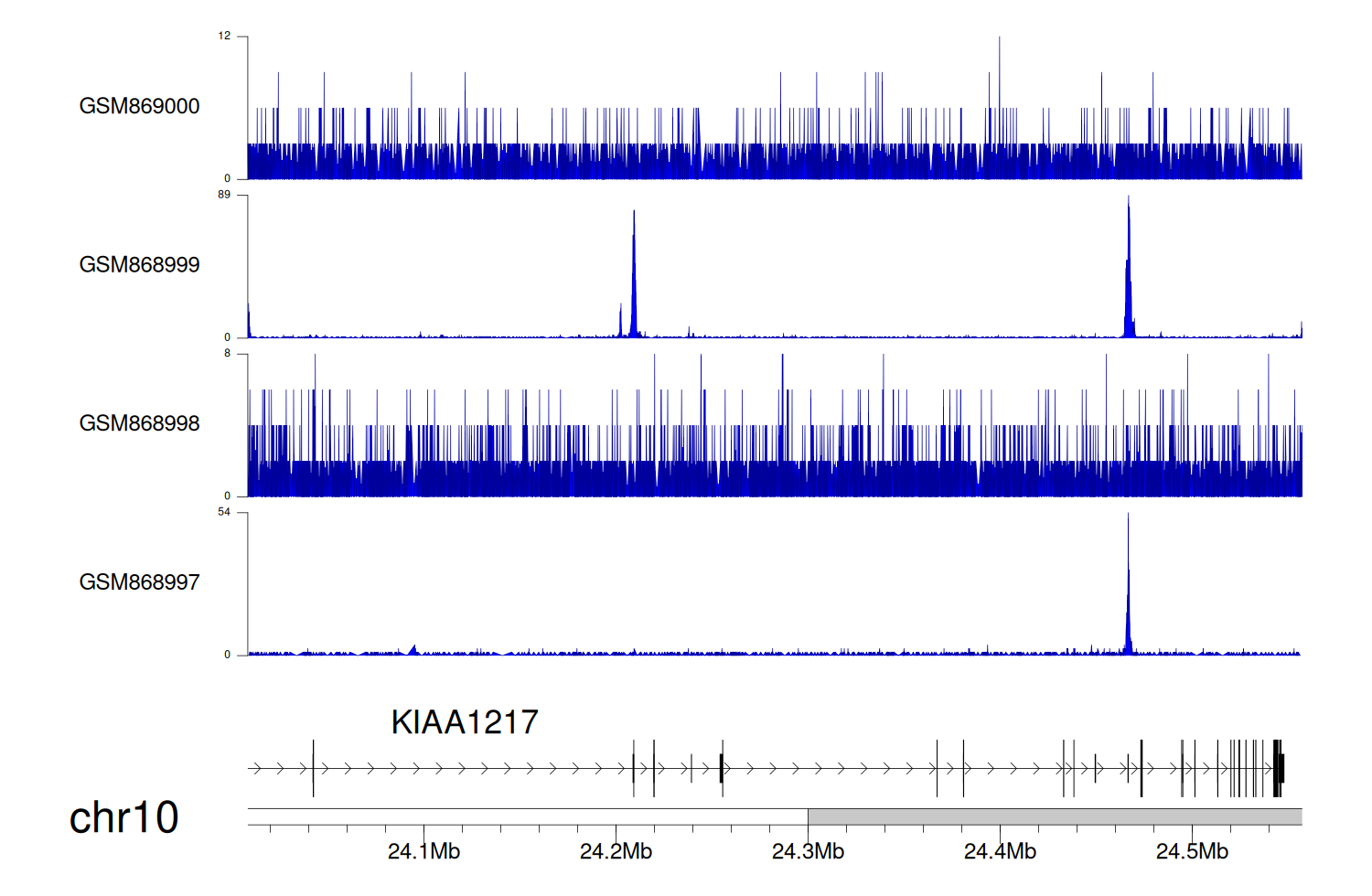
Task: Click the chr10 chromosome label
Action: tap(123, 817)
